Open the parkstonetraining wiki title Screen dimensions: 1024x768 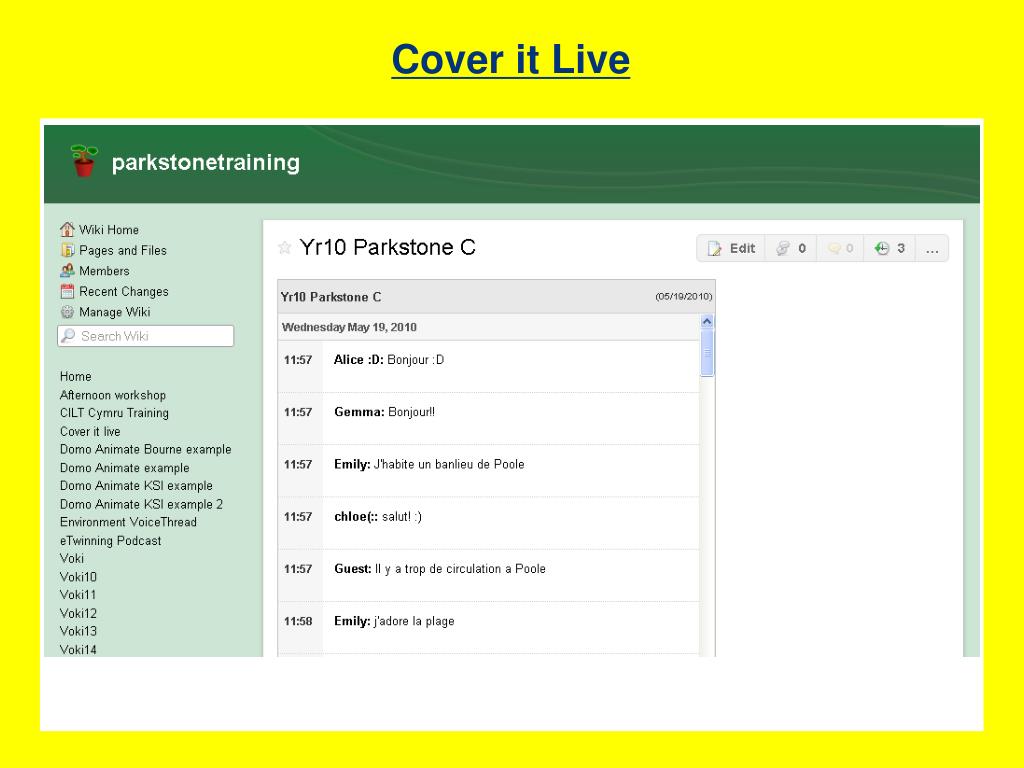coord(206,162)
